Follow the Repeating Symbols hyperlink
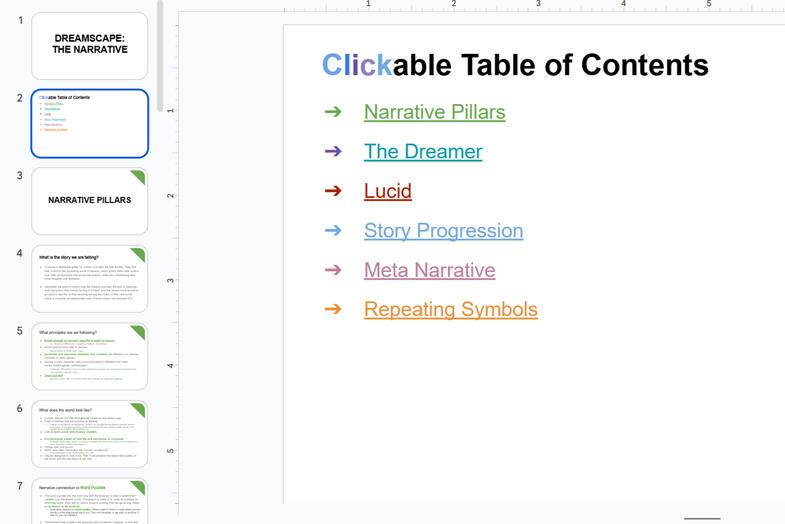The image size is (785, 524). (450, 309)
